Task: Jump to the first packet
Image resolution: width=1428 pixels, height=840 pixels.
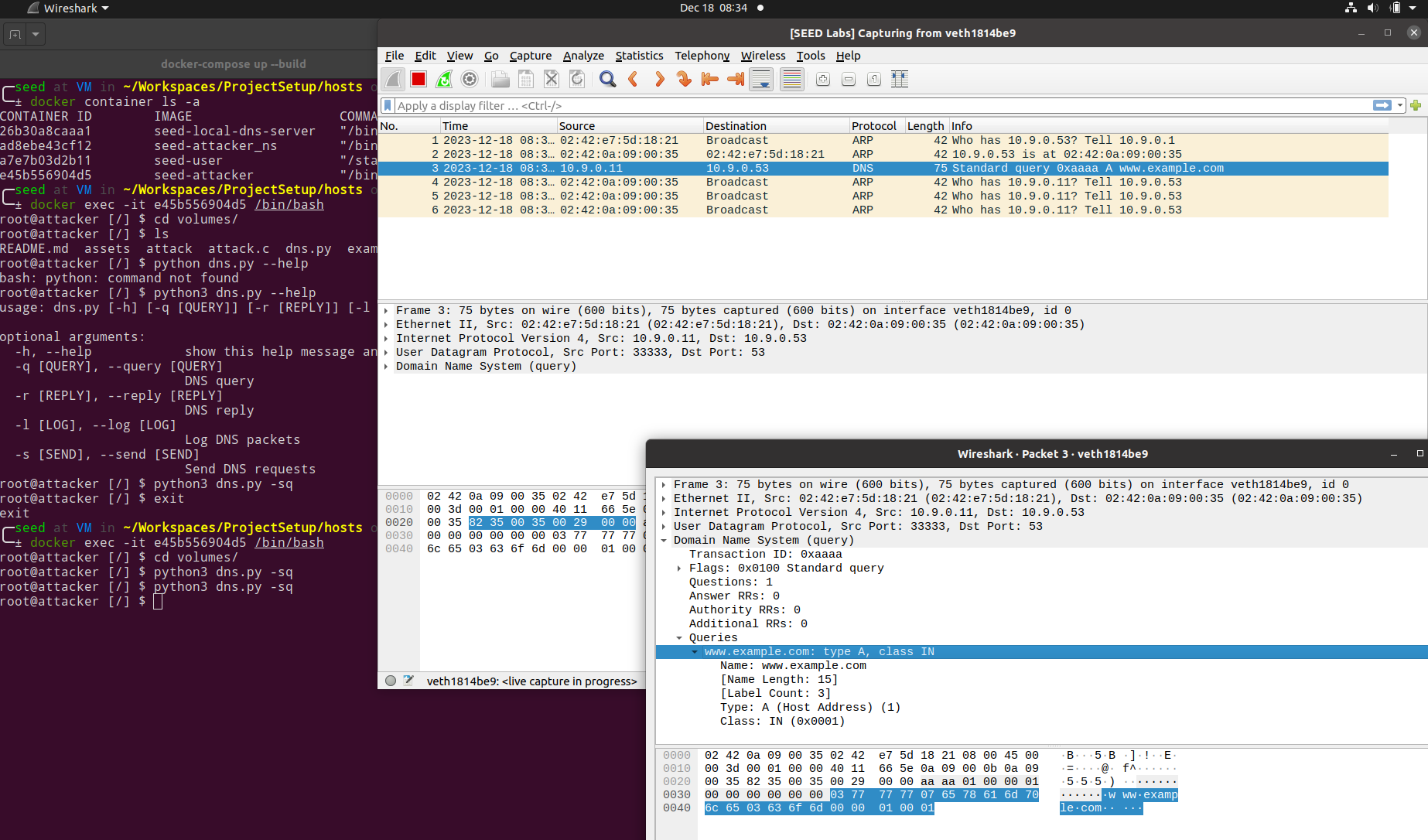Action: [x=709, y=79]
